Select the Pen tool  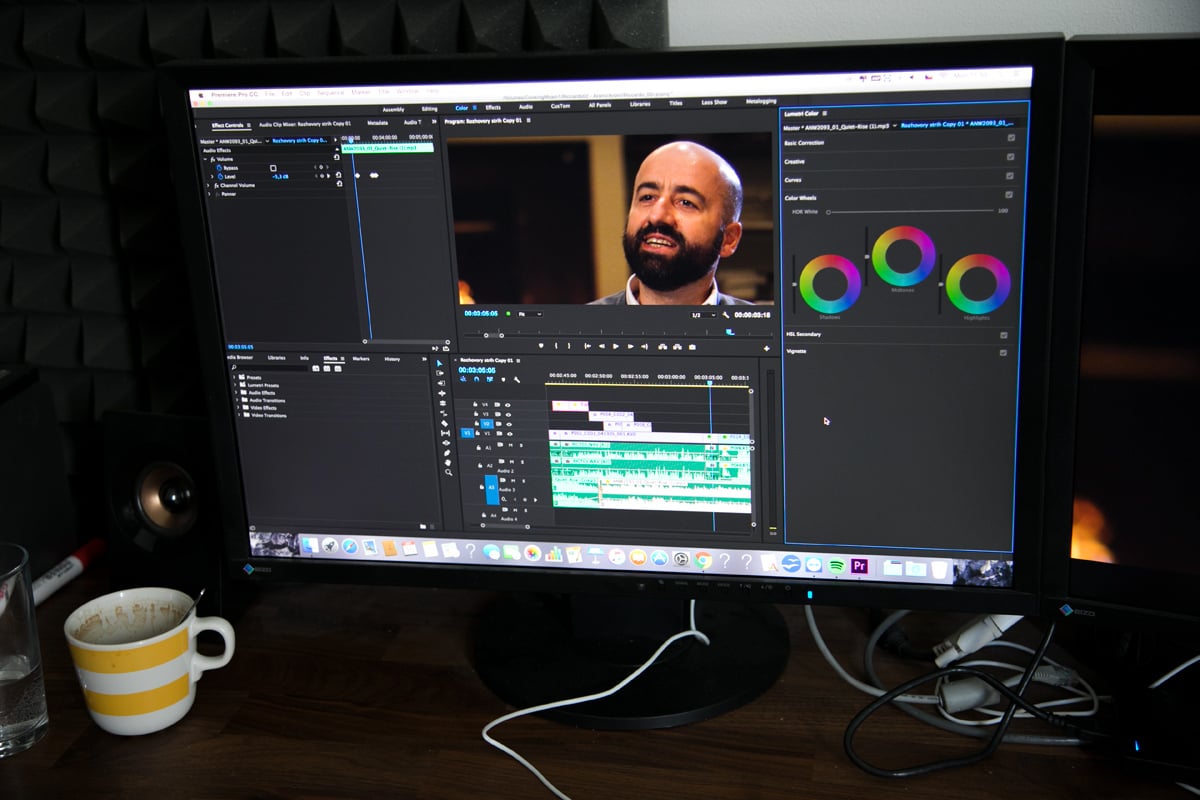click(x=447, y=453)
